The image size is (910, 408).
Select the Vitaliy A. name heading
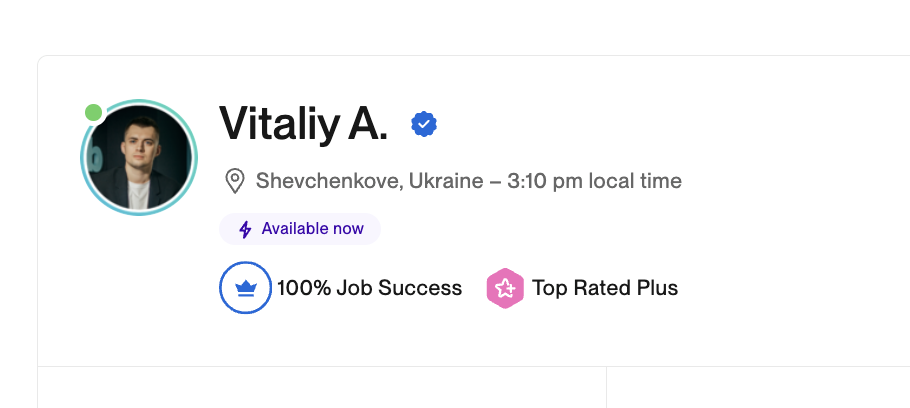click(304, 124)
